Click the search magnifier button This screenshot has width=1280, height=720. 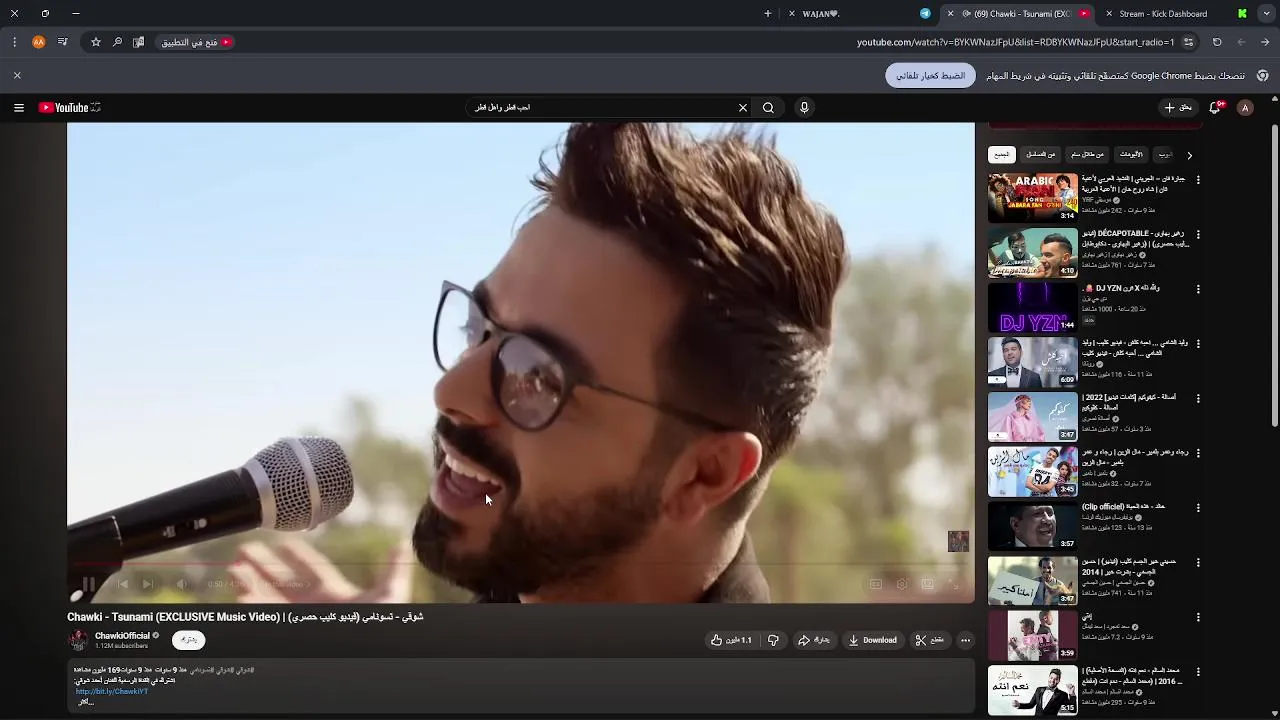pos(768,108)
